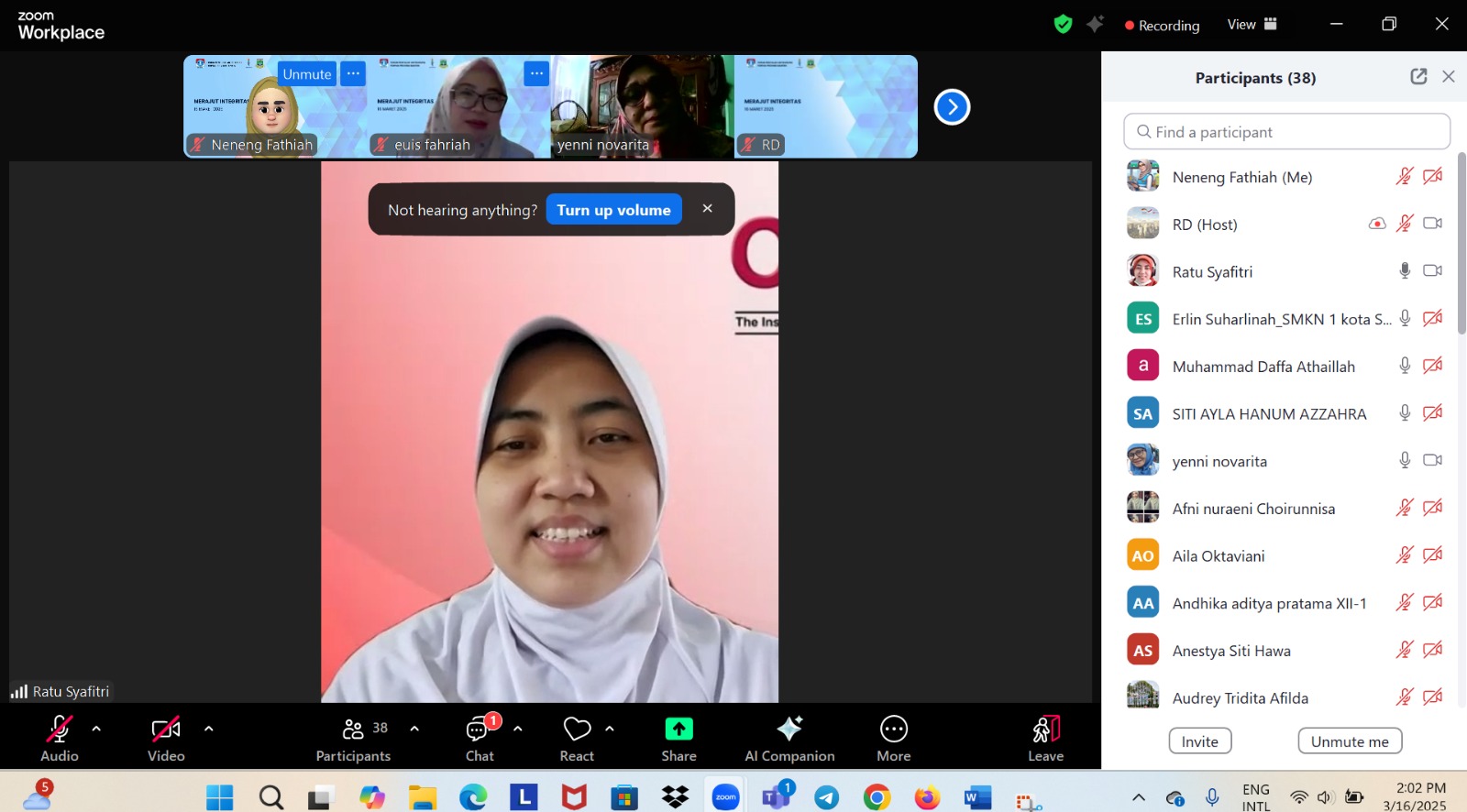Click the Turn up volume button
The width and height of the screenshot is (1467, 812).
613,210
